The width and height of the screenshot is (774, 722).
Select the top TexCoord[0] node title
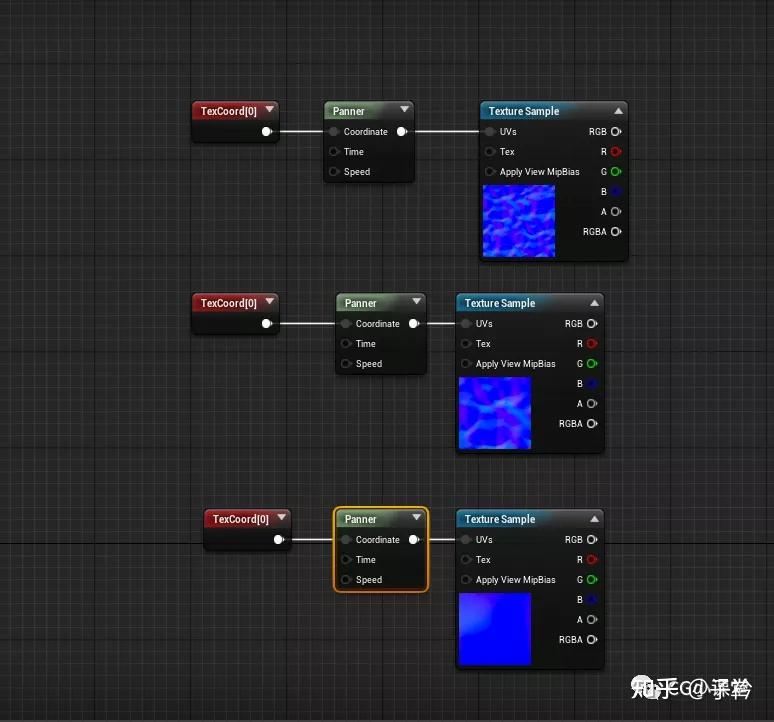(x=229, y=111)
